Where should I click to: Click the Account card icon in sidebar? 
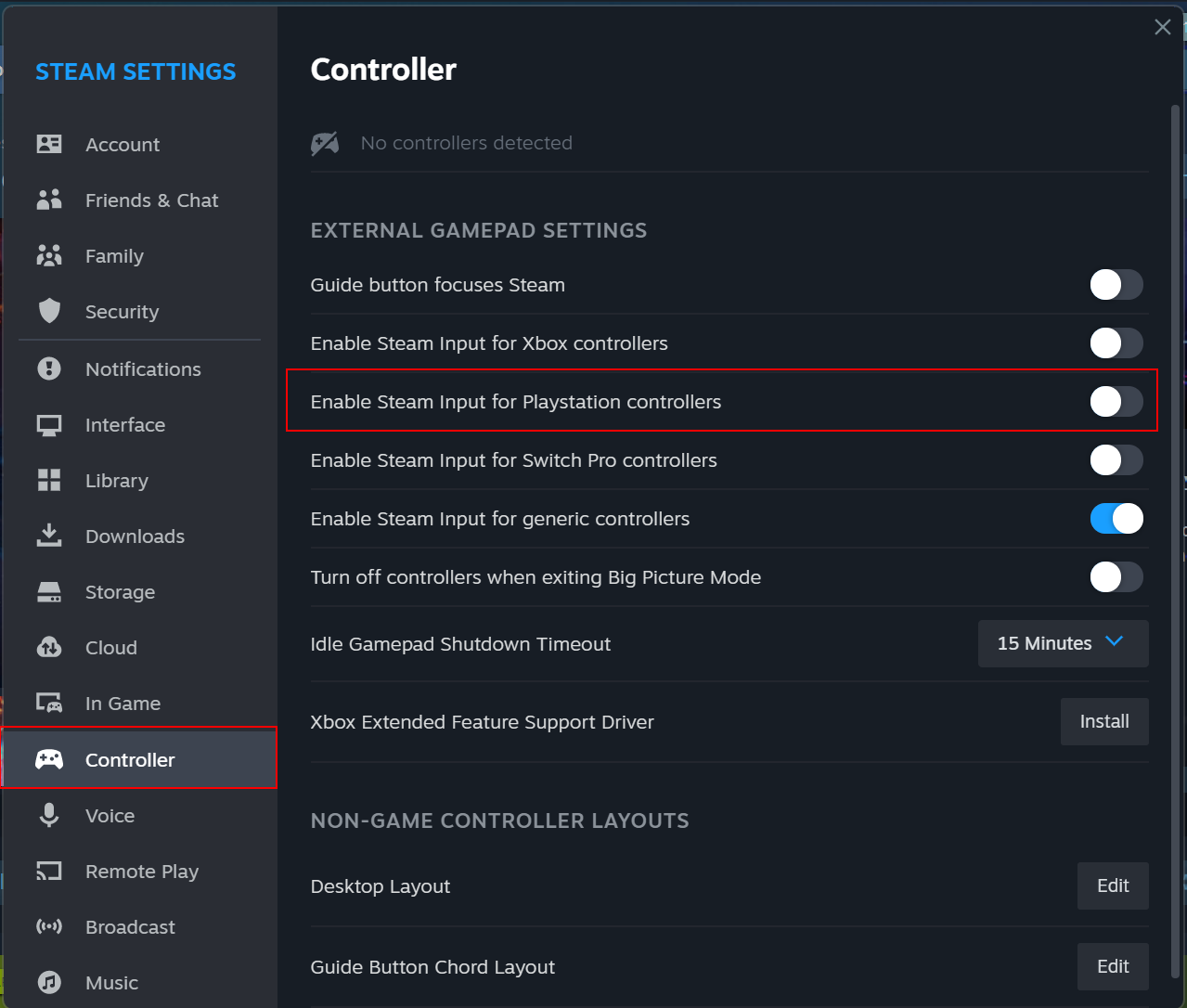(x=49, y=144)
